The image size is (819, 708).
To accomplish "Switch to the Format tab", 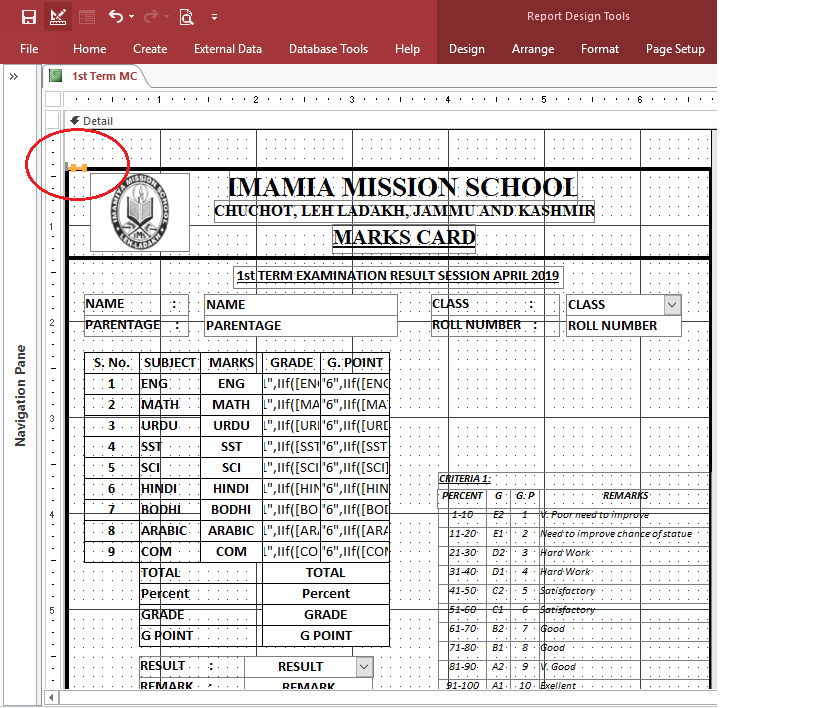I will pyautogui.click(x=600, y=49).
